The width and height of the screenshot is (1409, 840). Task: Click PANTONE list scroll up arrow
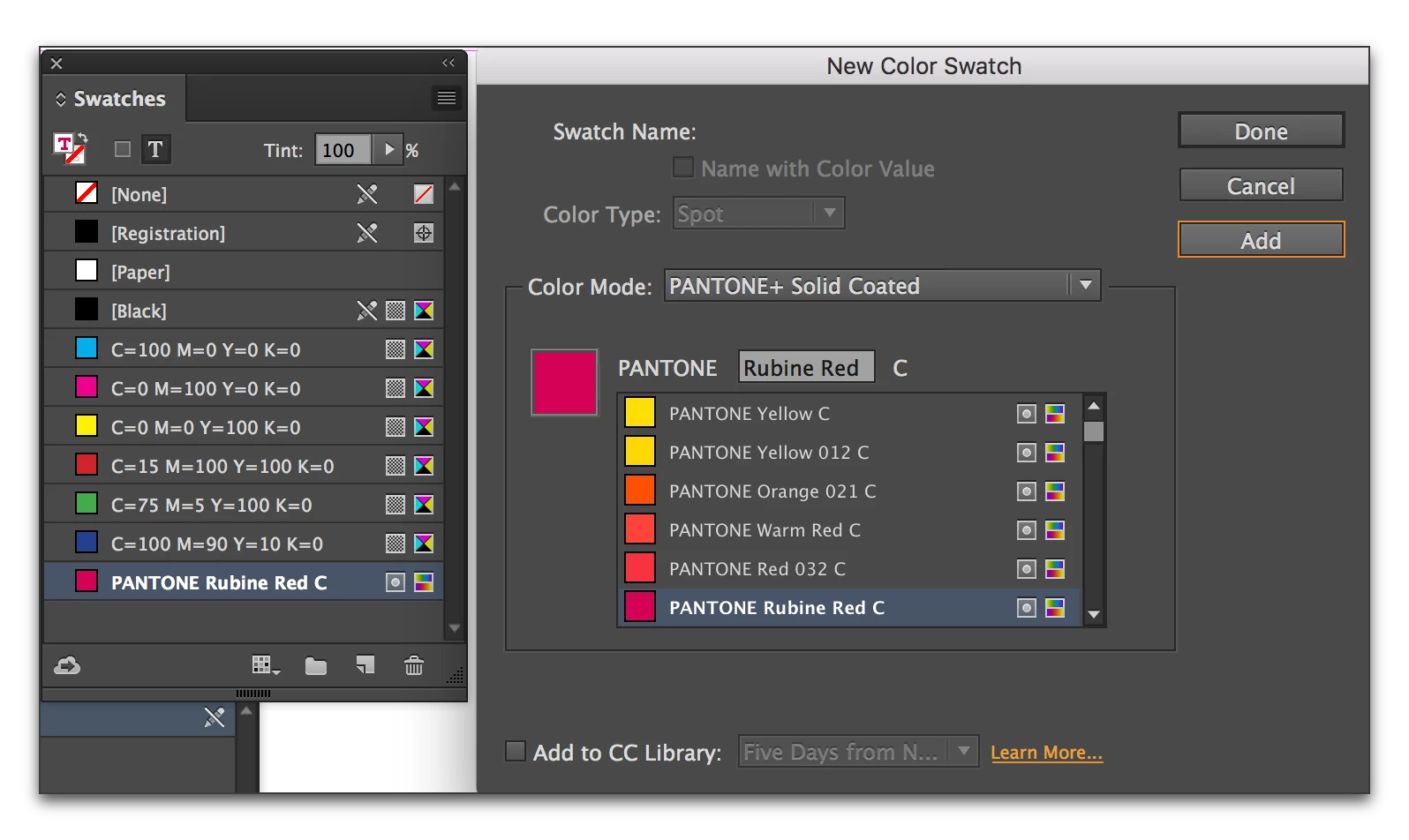pyautogui.click(x=1094, y=406)
